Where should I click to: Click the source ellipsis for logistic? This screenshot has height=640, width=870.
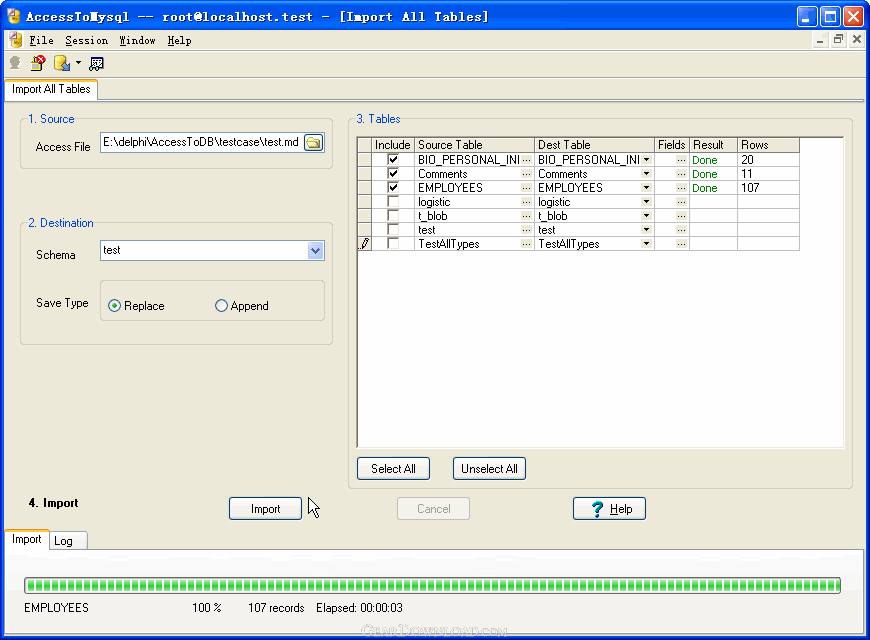pyautogui.click(x=527, y=202)
